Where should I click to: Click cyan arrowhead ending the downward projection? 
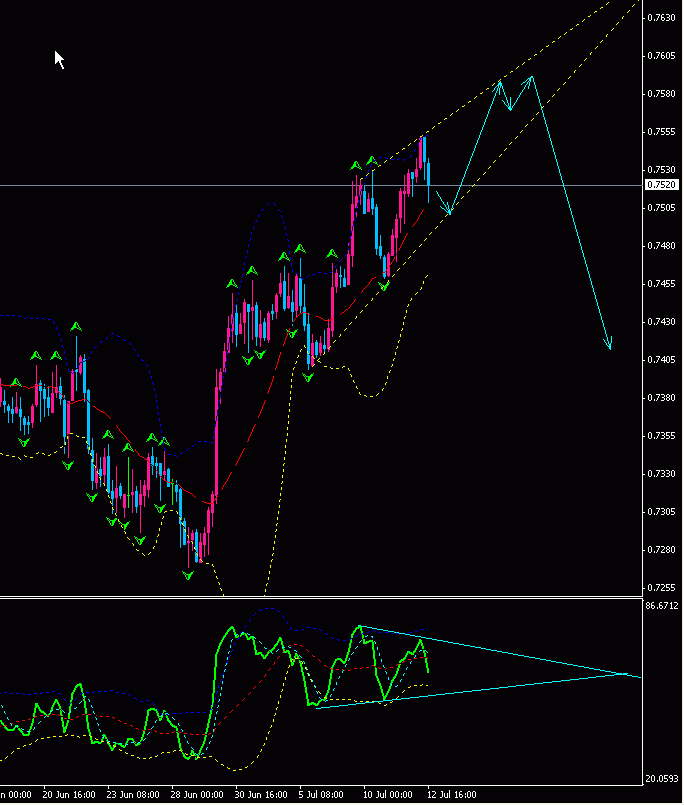(609, 346)
